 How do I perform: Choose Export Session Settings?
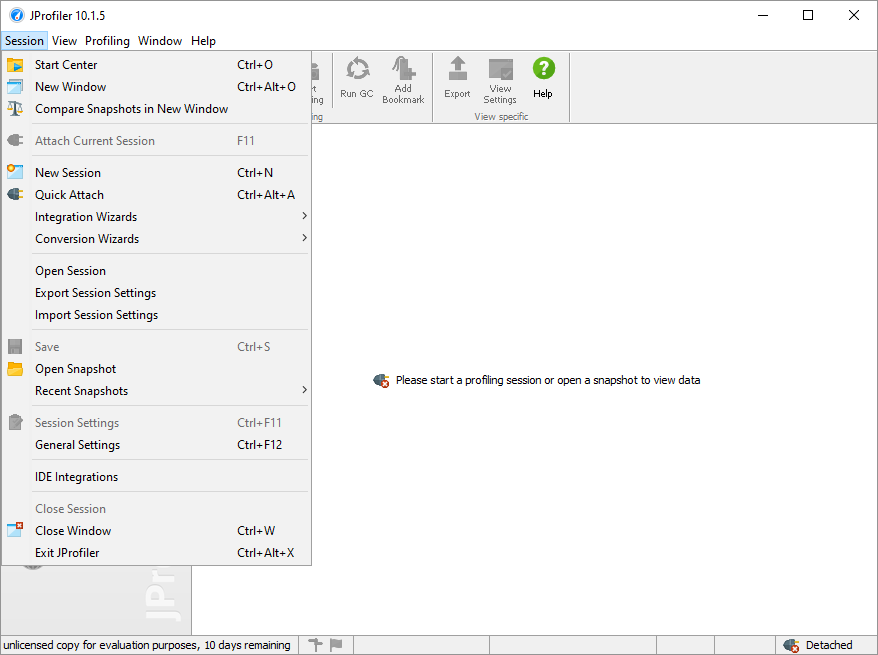tap(156, 293)
